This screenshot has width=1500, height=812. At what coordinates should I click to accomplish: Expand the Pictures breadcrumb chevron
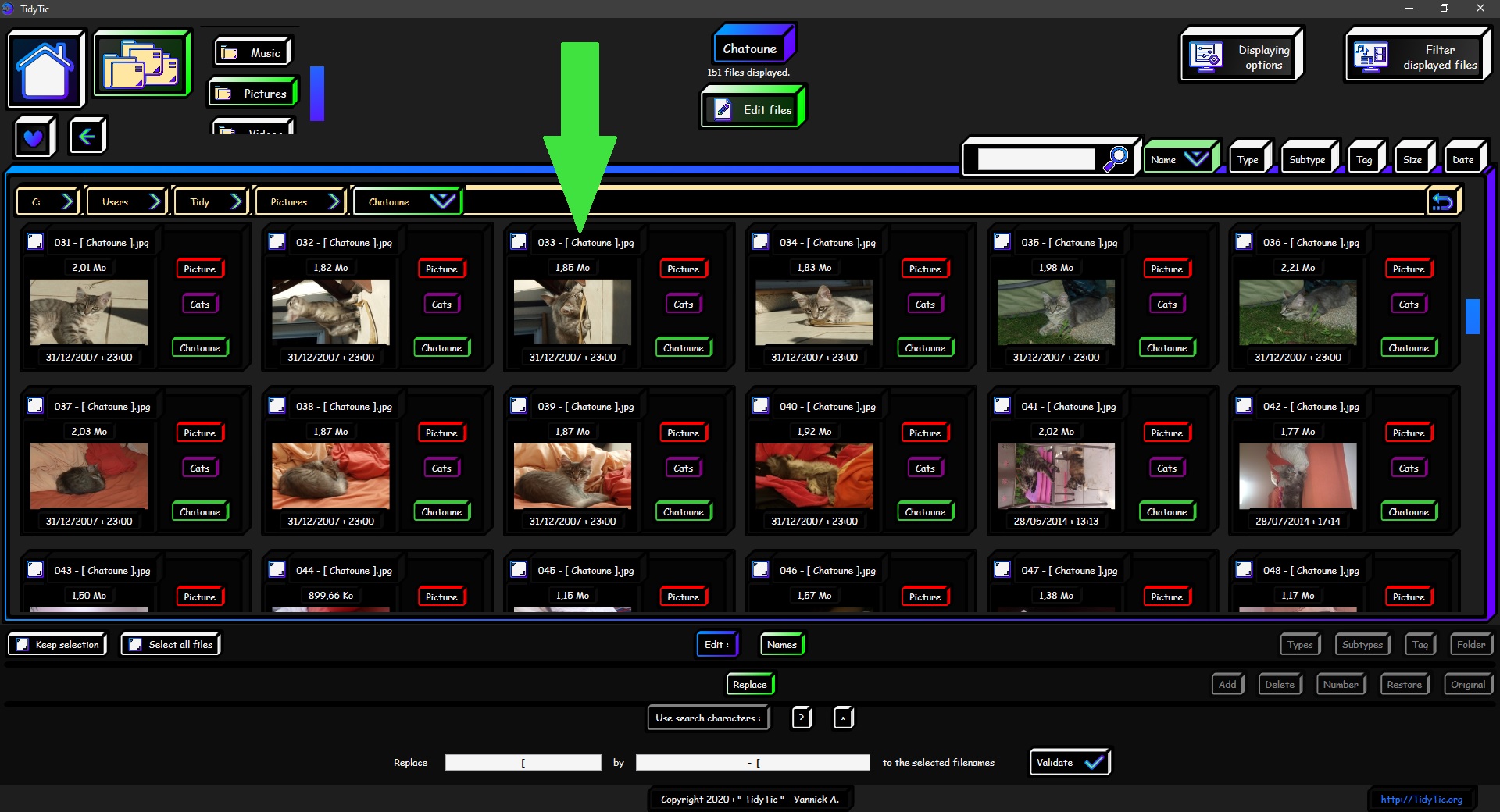coord(334,201)
